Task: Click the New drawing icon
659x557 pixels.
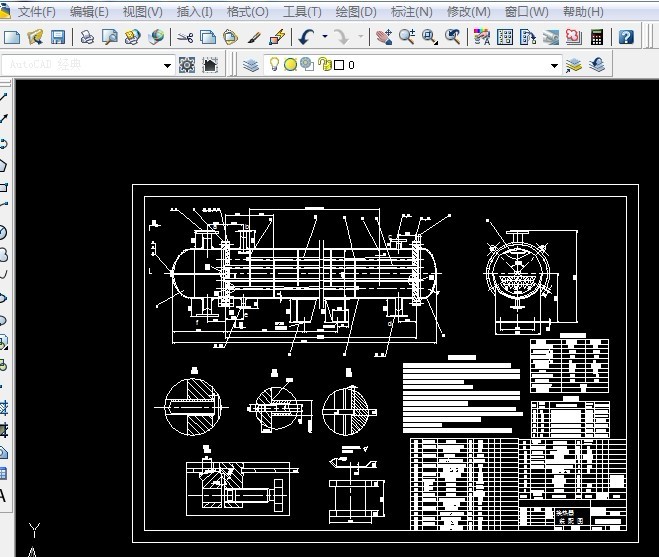Action: [12, 37]
